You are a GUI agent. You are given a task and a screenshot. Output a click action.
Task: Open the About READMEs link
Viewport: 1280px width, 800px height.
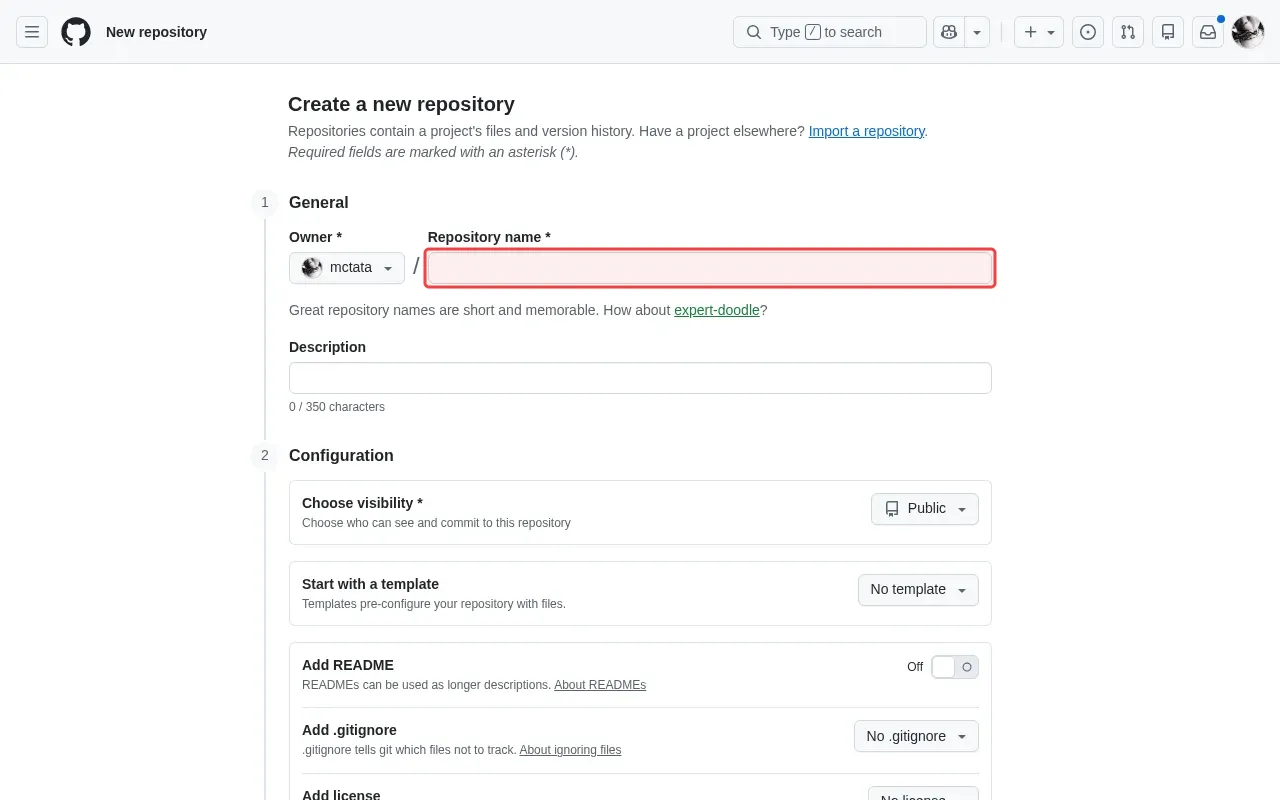(599, 685)
